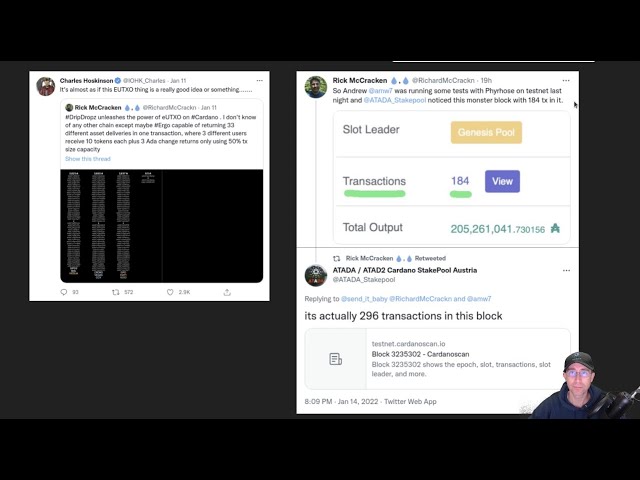Click the Rick McCracken name in the quoted tweet
Screen dimensions: 640x480
(98, 107)
